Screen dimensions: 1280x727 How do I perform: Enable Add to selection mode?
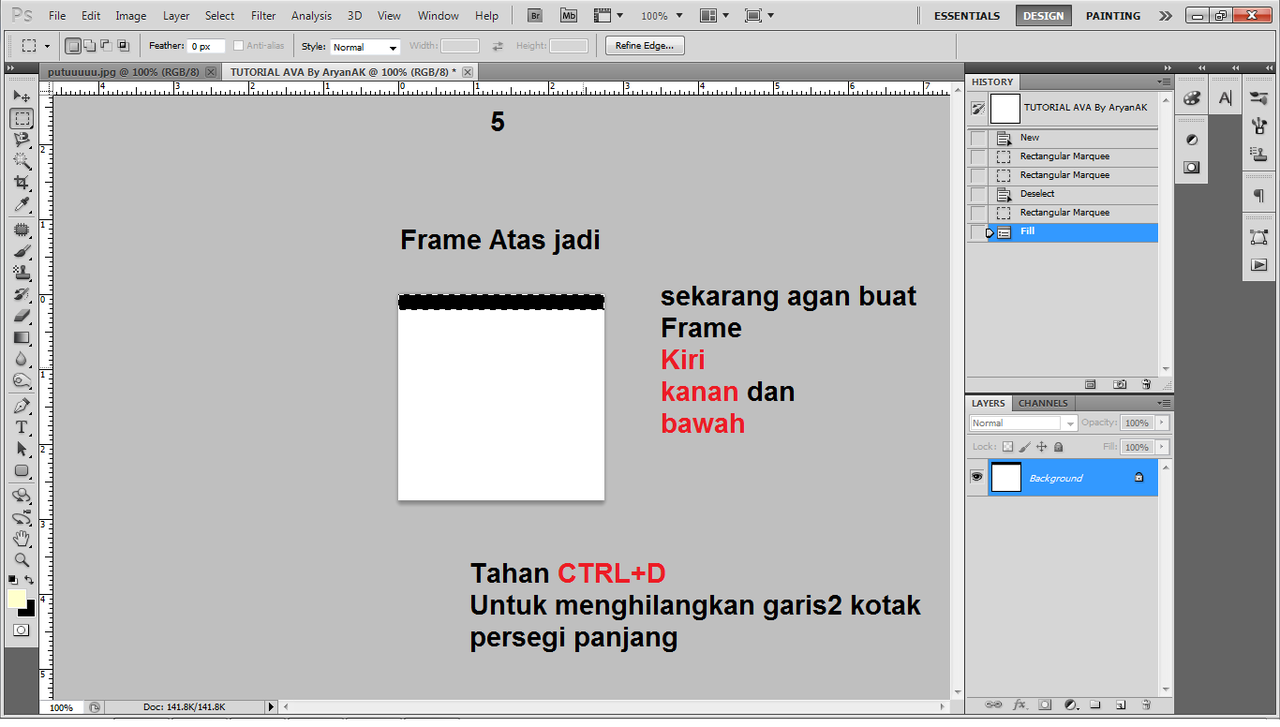point(89,46)
